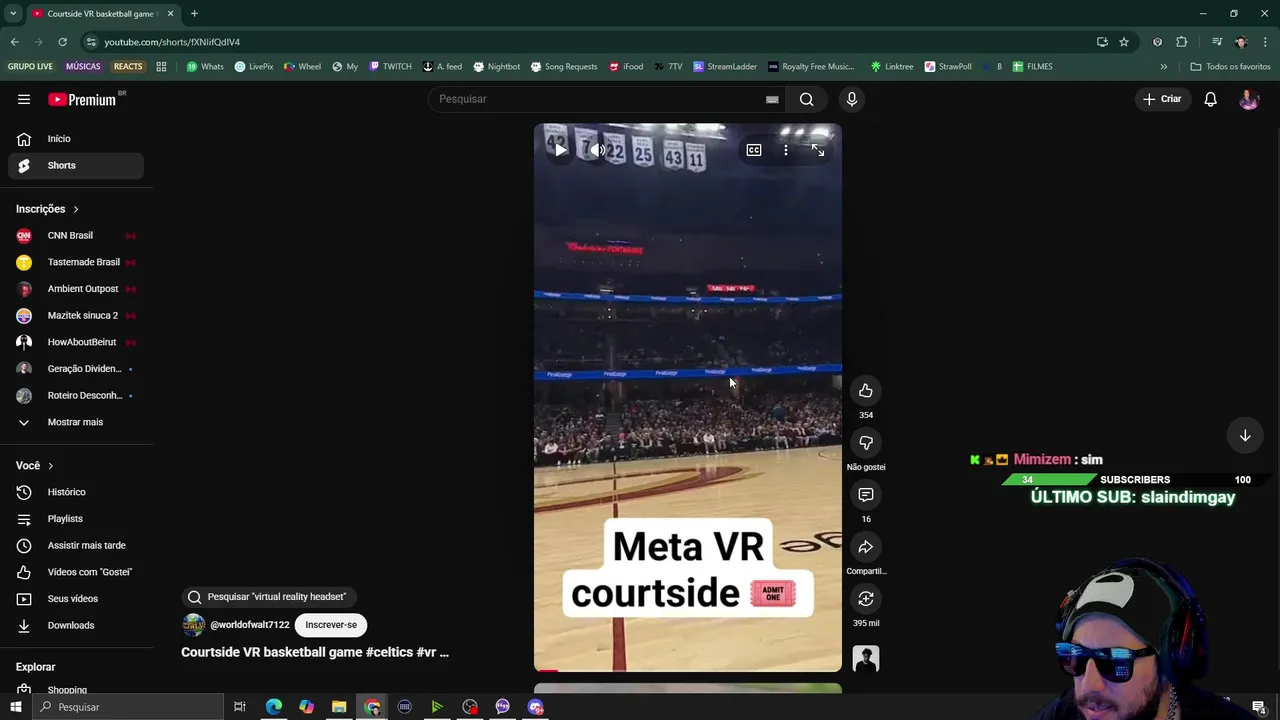Open Microsoft Edge from taskbar
This screenshot has height=720, width=1280.
point(273,707)
